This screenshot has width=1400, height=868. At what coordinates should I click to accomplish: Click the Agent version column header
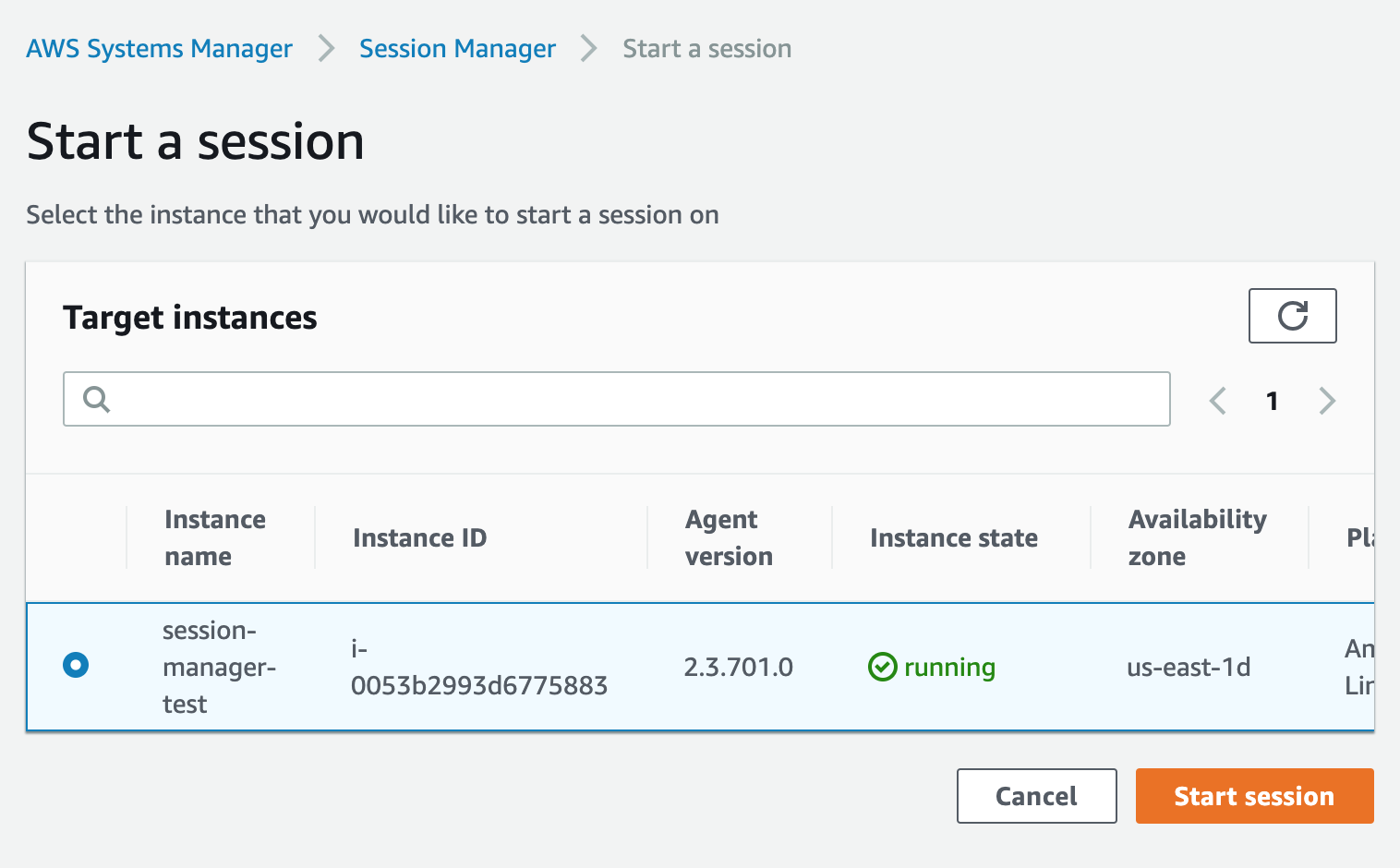click(729, 537)
